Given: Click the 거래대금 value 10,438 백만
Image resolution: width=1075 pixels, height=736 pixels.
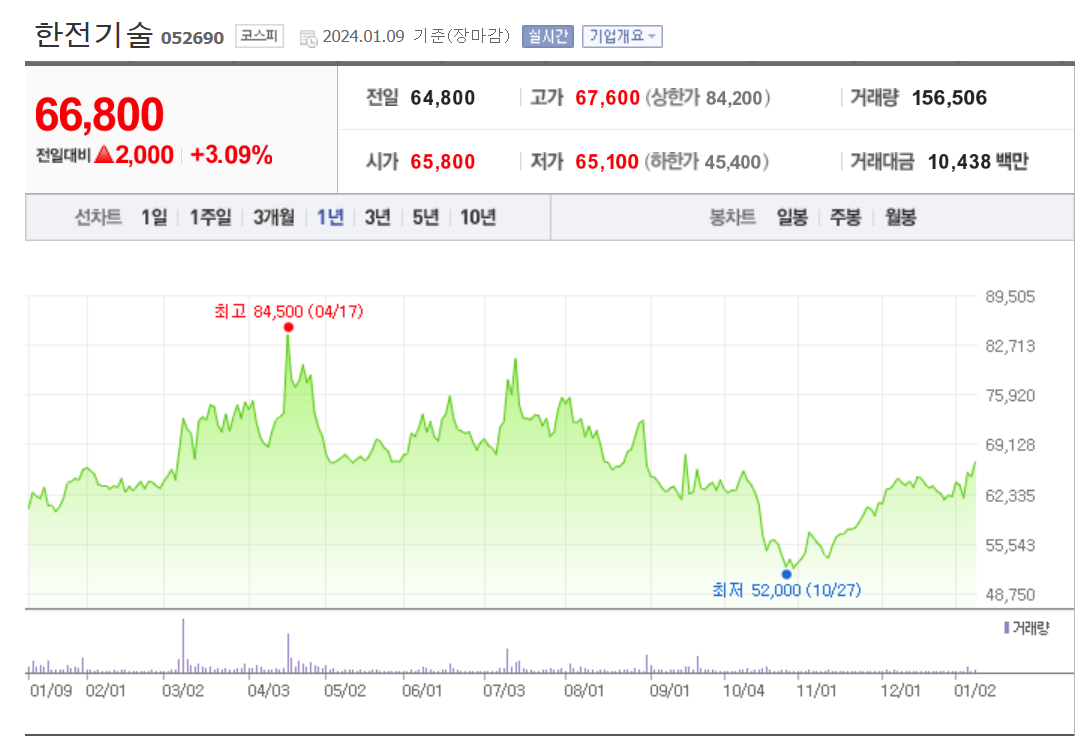Looking at the screenshot, I should 978,162.
